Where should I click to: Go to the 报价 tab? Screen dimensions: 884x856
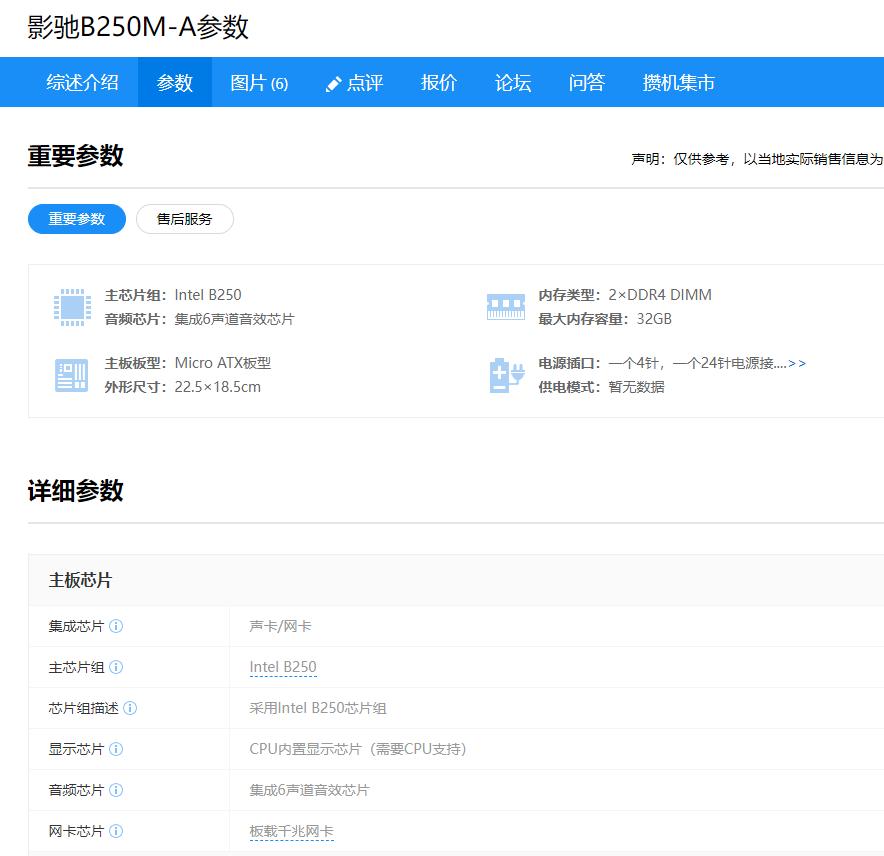point(439,83)
